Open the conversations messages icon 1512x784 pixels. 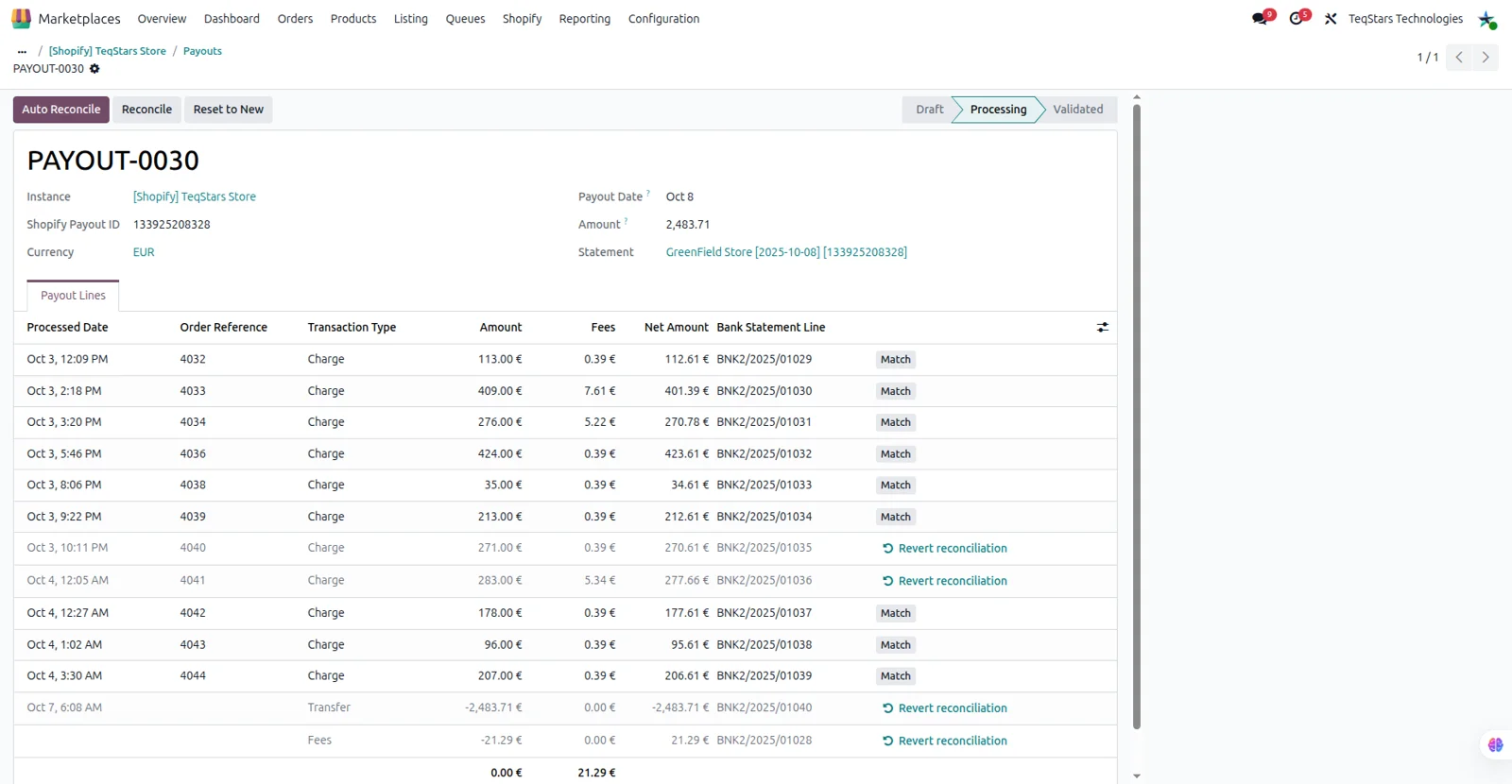pos(1260,19)
